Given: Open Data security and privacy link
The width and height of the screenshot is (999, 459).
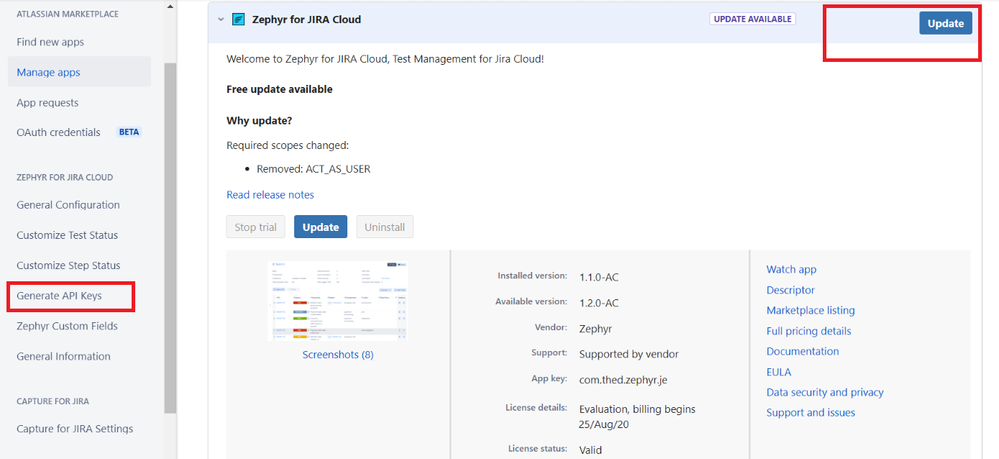Looking at the screenshot, I should click(825, 392).
